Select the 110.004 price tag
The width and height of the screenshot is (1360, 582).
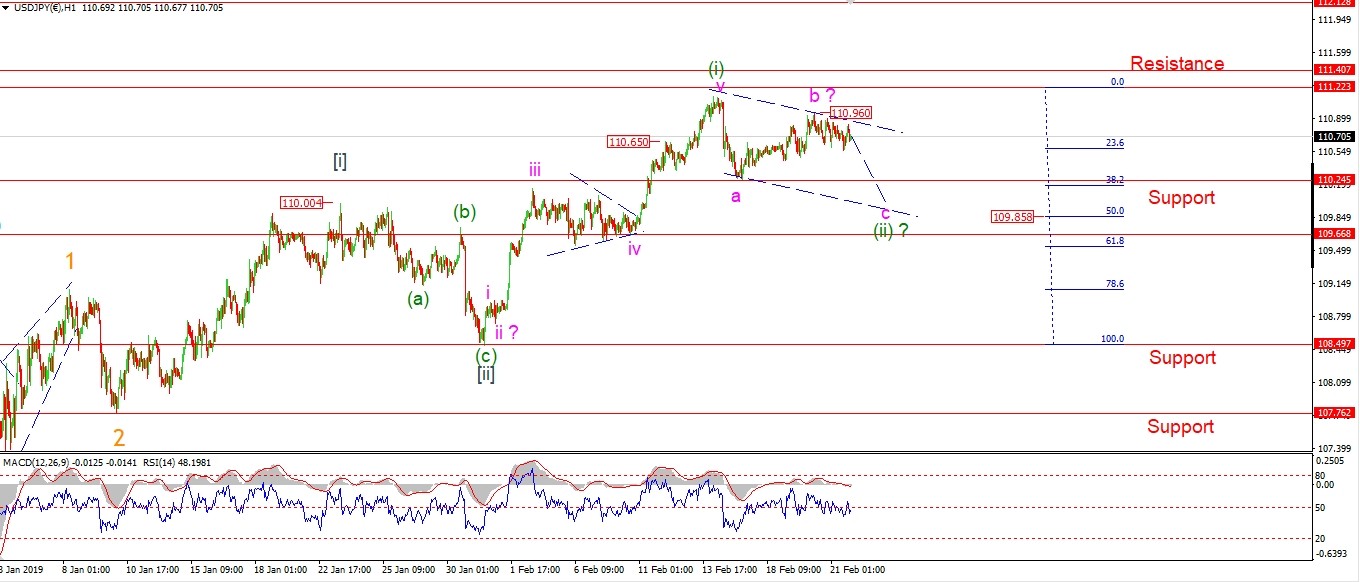302,203
